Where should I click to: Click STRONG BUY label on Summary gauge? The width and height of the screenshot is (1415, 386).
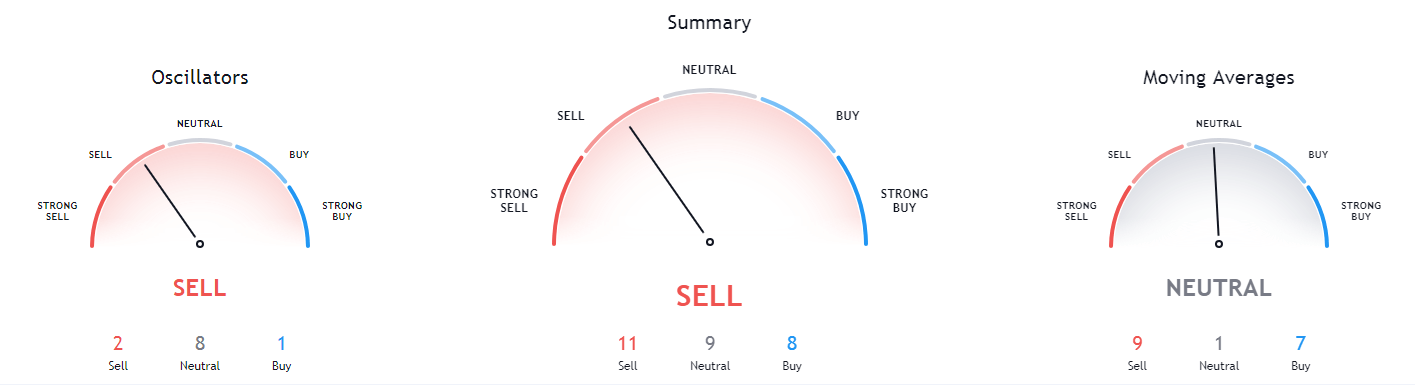pos(904,200)
